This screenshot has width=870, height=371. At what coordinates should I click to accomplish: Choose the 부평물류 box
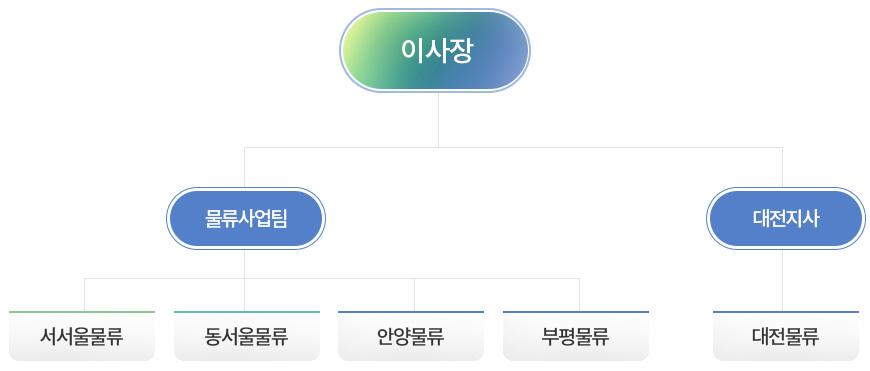coord(576,336)
